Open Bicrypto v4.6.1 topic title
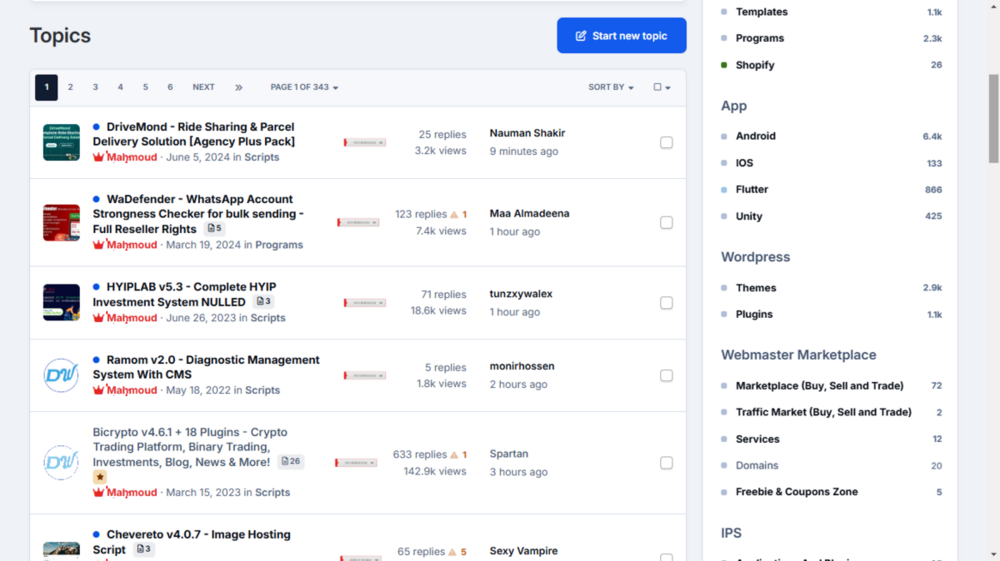 coord(190,447)
